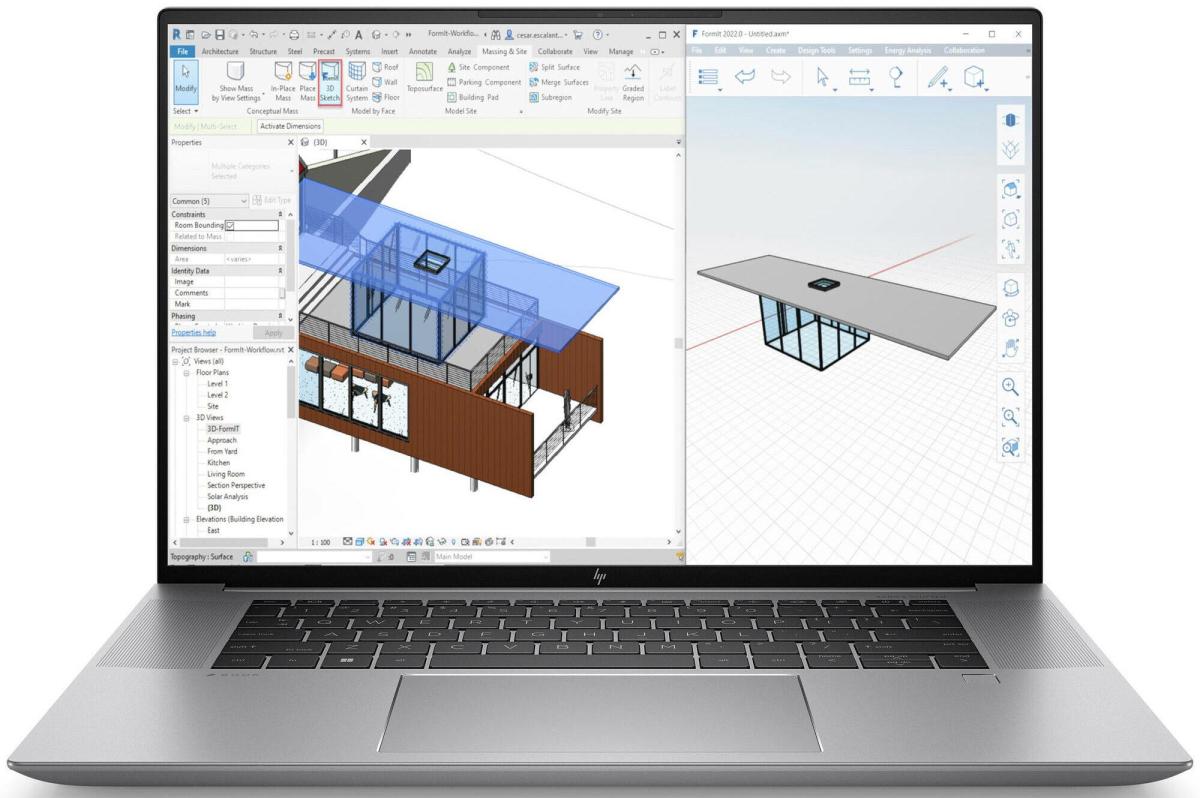Open FormIt measure tool
Viewport: 1200px width, 798px height.
pos(859,76)
